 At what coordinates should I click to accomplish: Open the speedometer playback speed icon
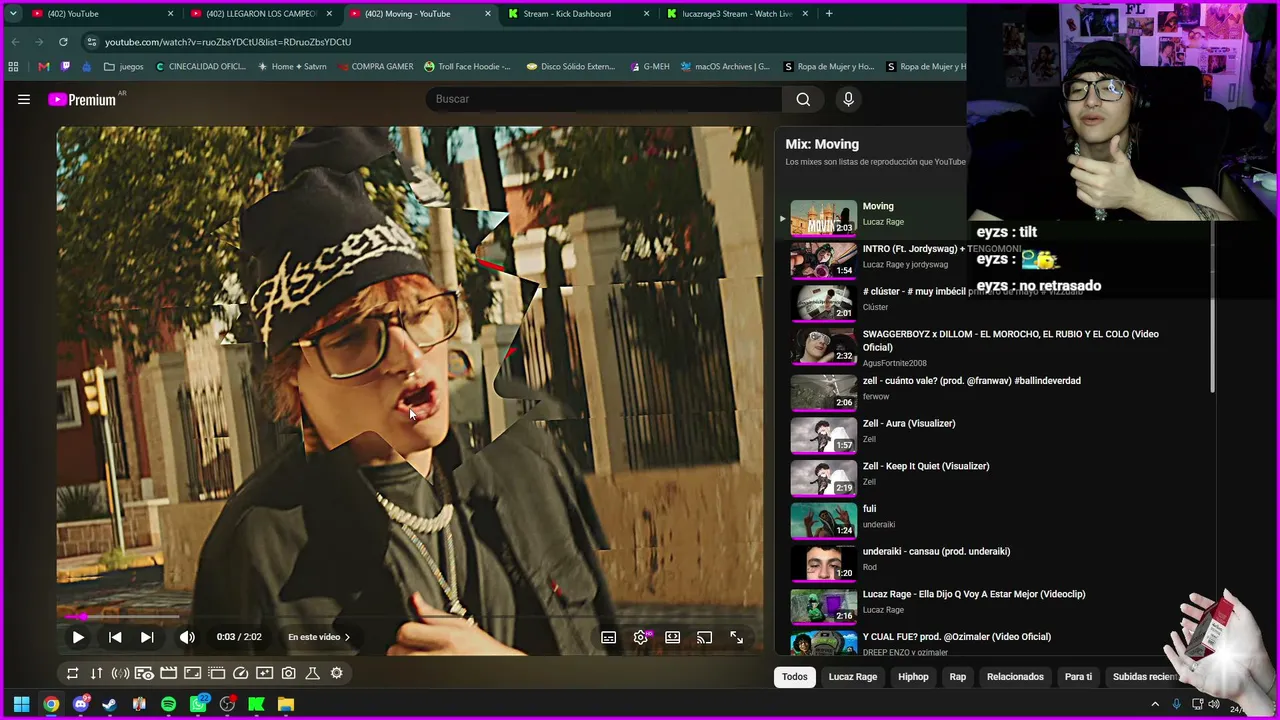[x=240, y=673]
